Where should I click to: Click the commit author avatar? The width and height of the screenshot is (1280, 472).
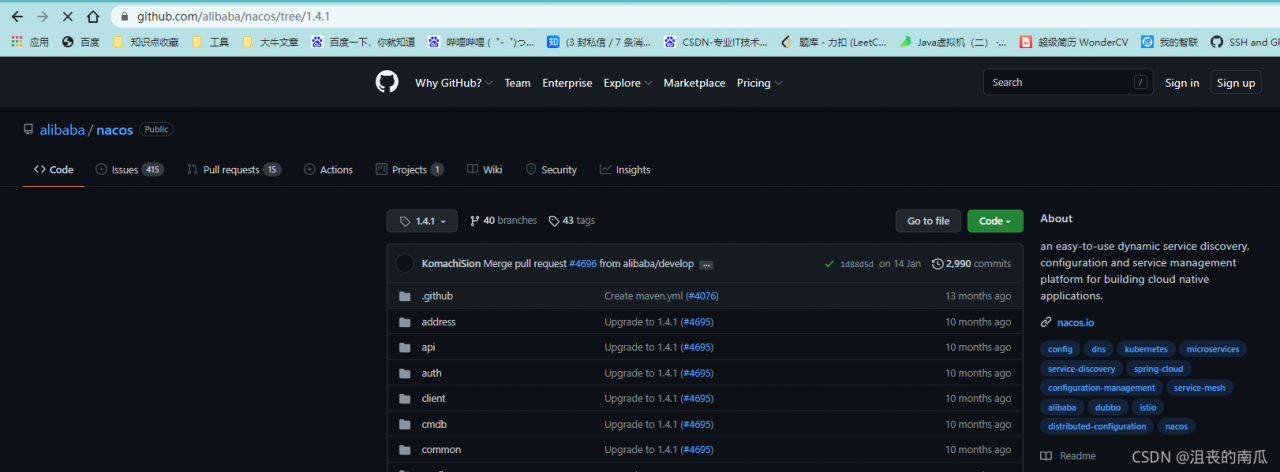pyautogui.click(x=405, y=264)
